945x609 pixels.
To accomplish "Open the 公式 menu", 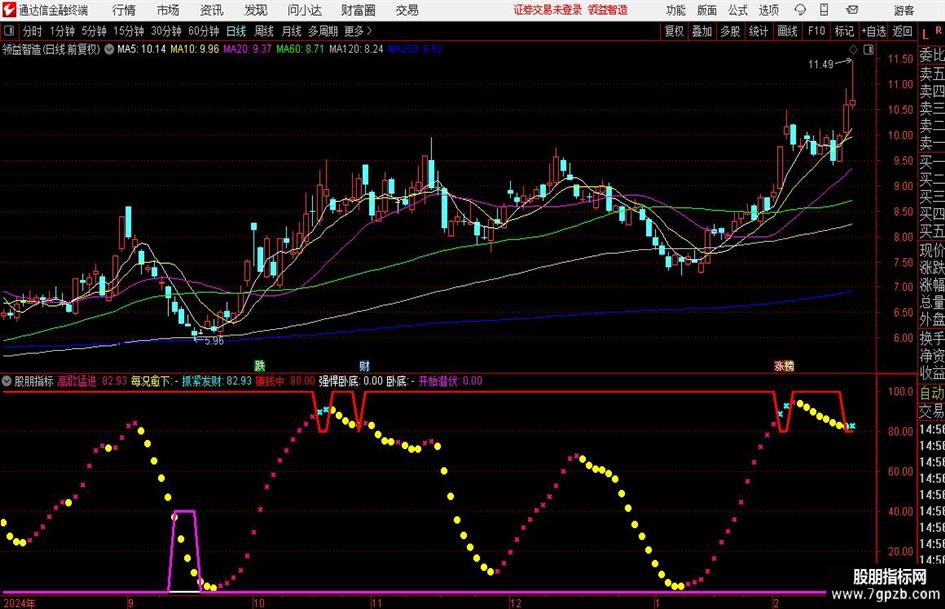I will tap(738, 10).
